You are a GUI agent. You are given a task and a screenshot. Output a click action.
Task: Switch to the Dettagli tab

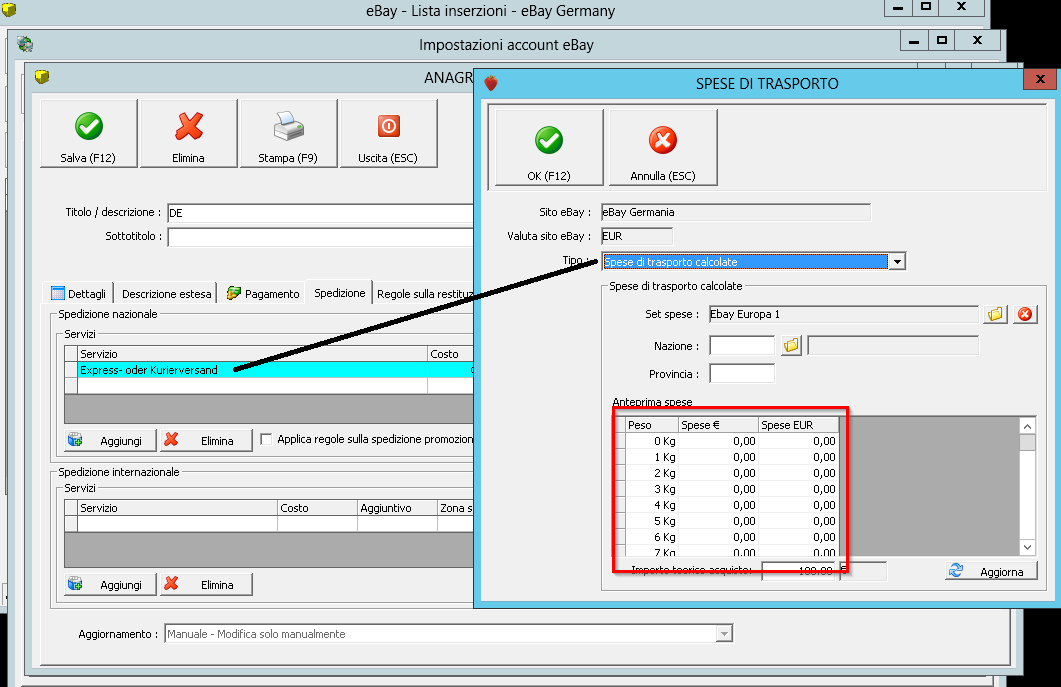(x=79, y=294)
